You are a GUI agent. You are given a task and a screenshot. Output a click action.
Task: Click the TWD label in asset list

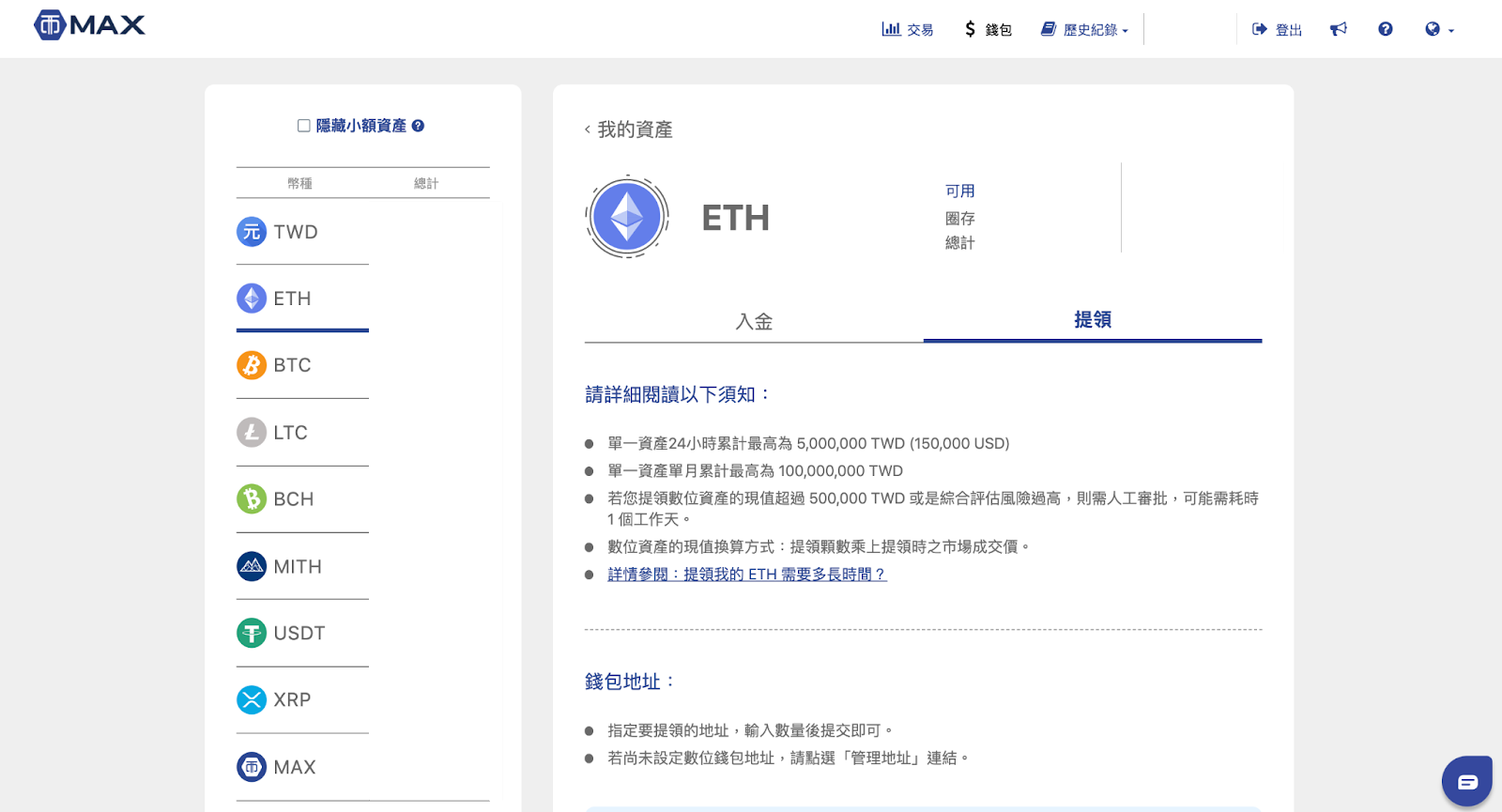pos(296,232)
